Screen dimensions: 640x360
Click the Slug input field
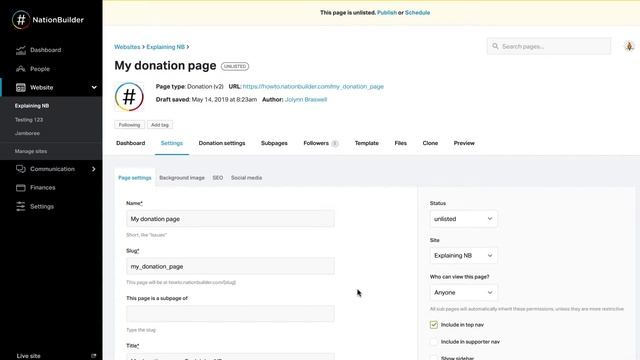click(230, 267)
